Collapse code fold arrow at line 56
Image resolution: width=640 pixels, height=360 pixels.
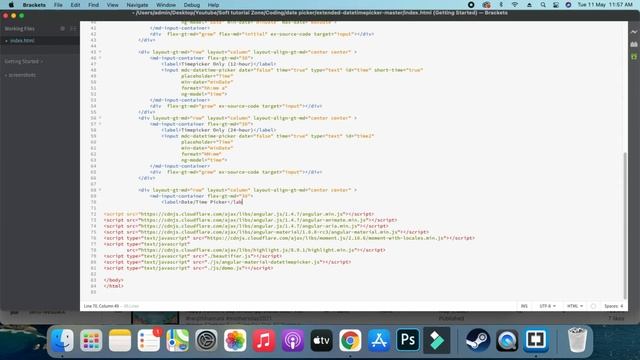100,118
